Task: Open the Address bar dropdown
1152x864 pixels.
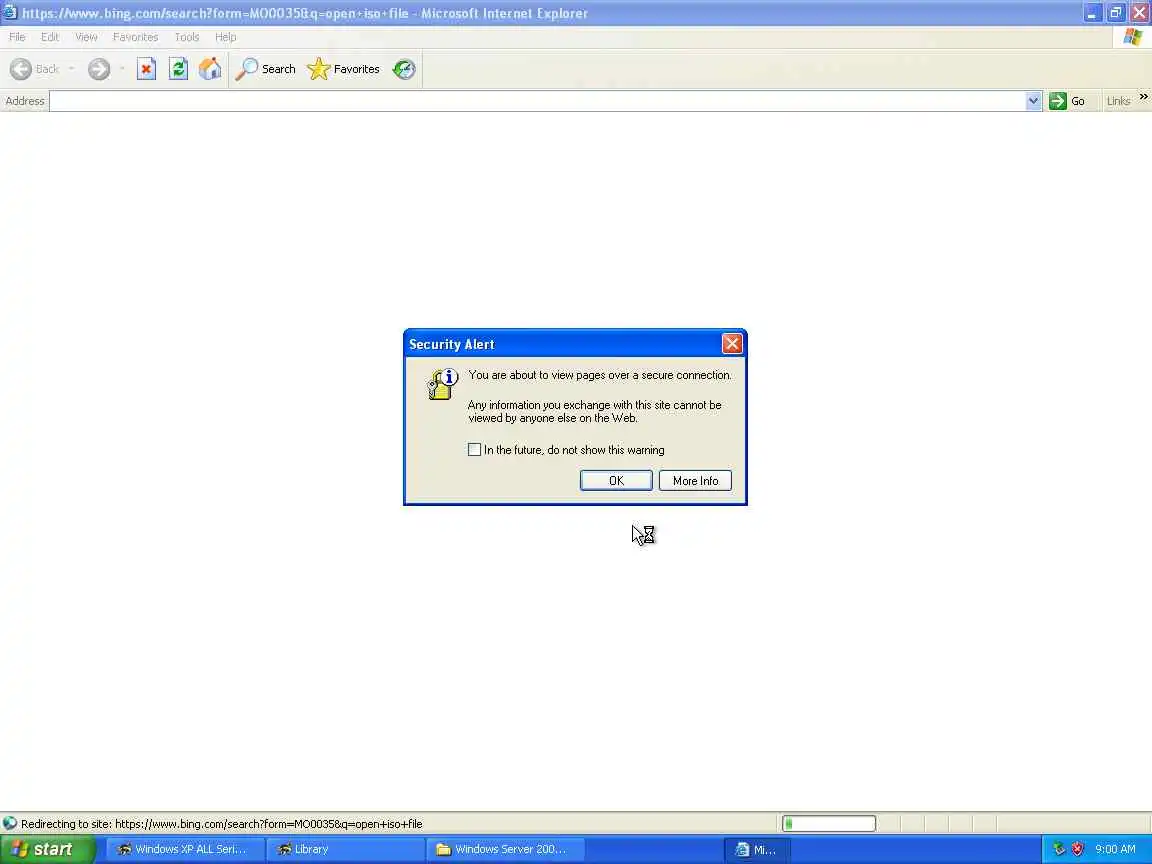Action: (x=1033, y=101)
